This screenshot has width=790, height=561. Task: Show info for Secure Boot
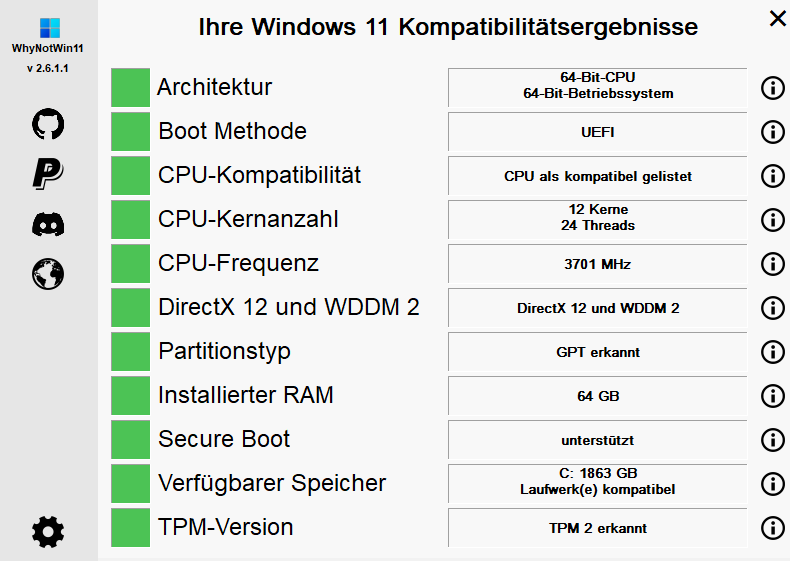point(772,440)
